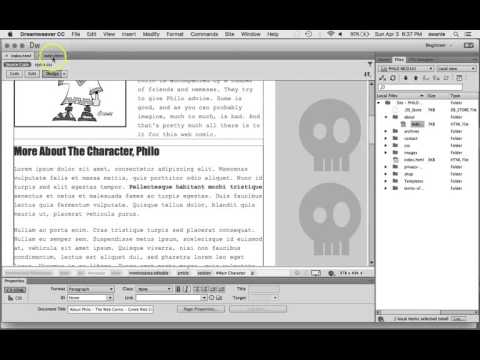Collapse the about folder
The height and width of the screenshot is (360, 480).
click(386, 117)
